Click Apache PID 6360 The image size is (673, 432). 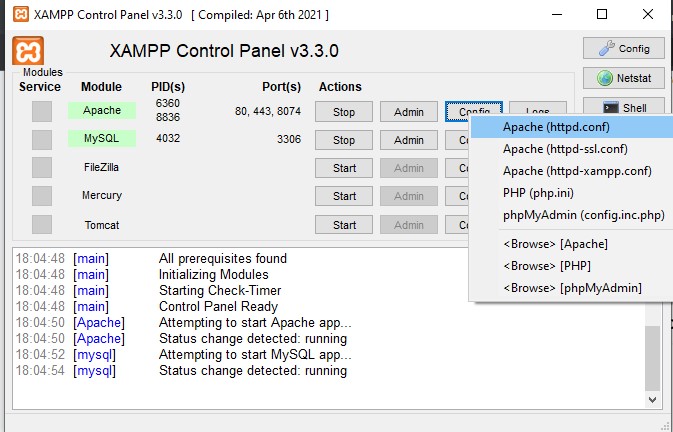pos(168,103)
